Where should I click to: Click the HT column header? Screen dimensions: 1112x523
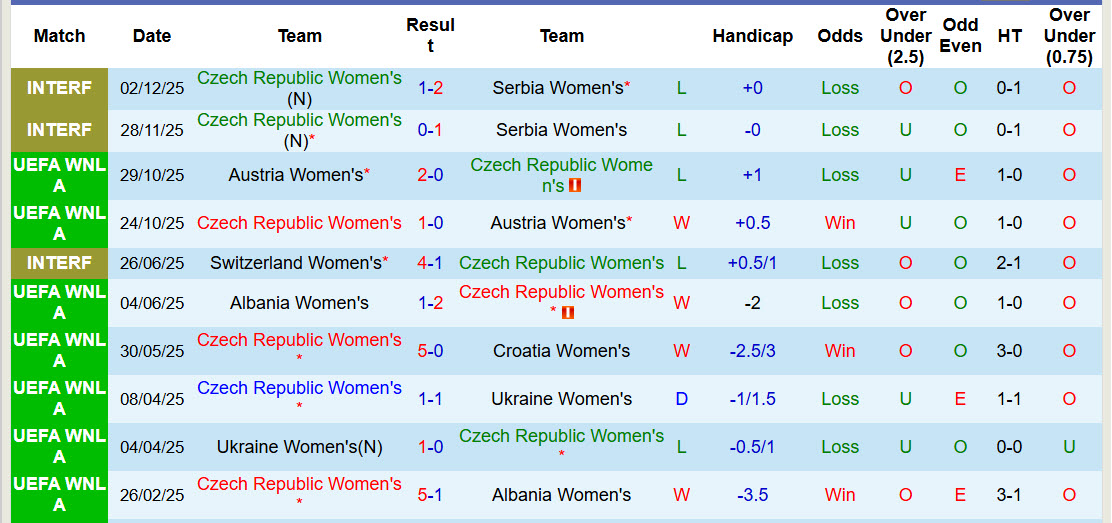(1010, 36)
